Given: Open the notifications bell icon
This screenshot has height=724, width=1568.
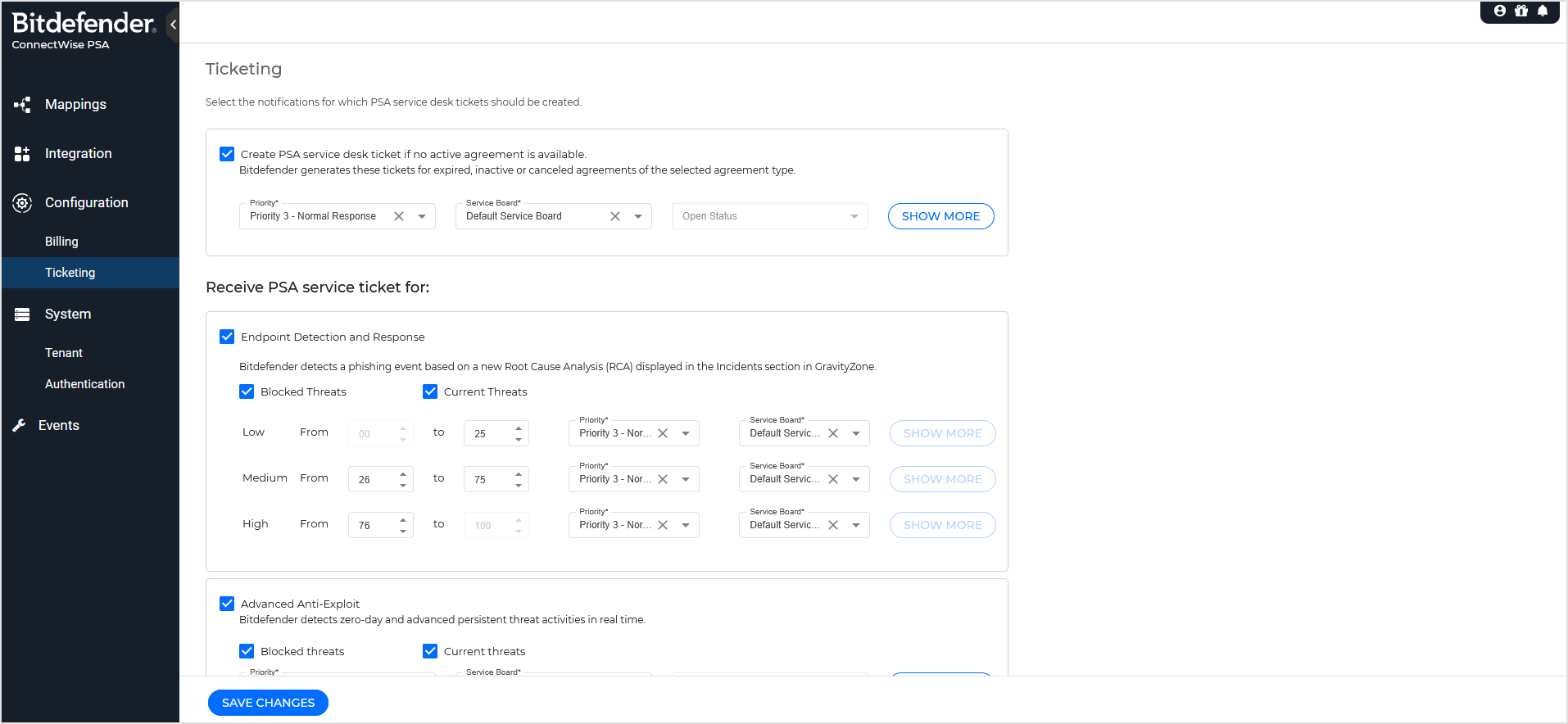Looking at the screenshot, I should point(1543,11).
